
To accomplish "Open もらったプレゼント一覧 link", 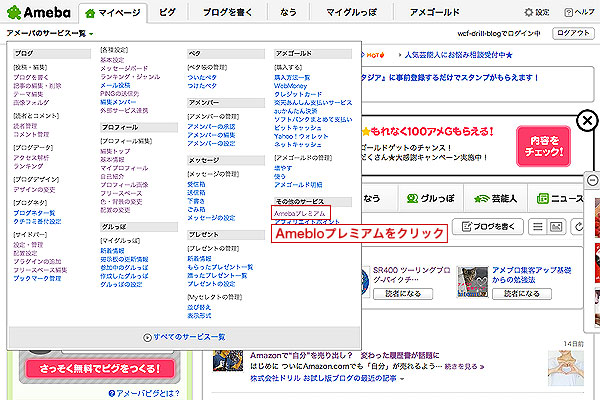I will pyautogui.click(x=220, y=267).
